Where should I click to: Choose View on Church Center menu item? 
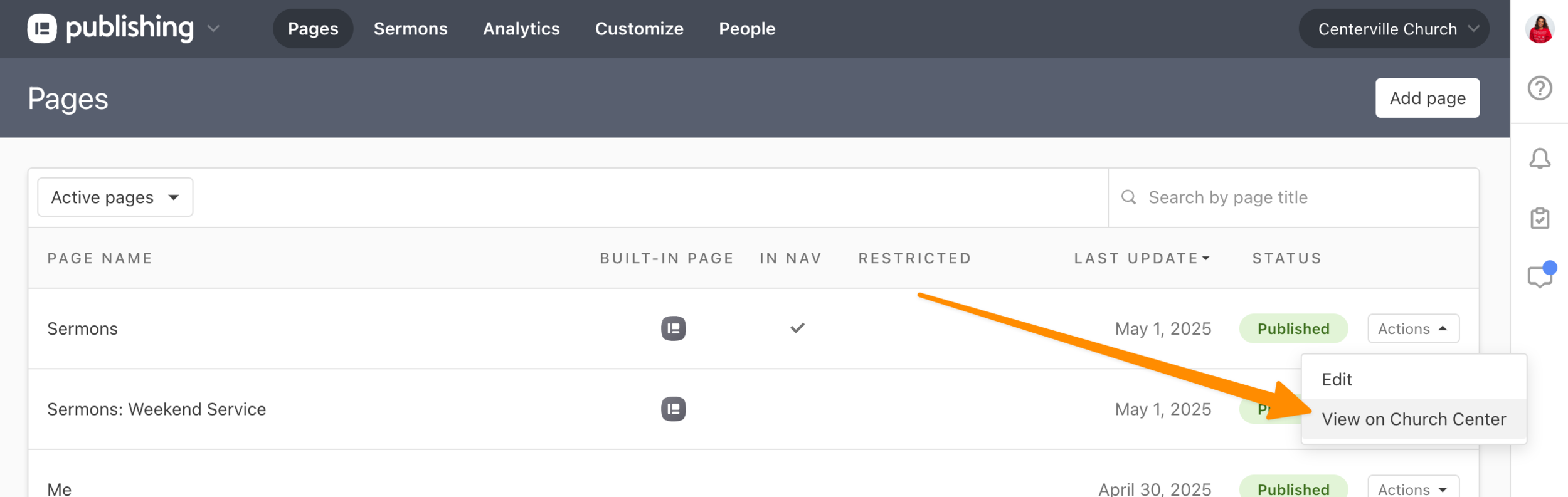(x=1414, y=419)
